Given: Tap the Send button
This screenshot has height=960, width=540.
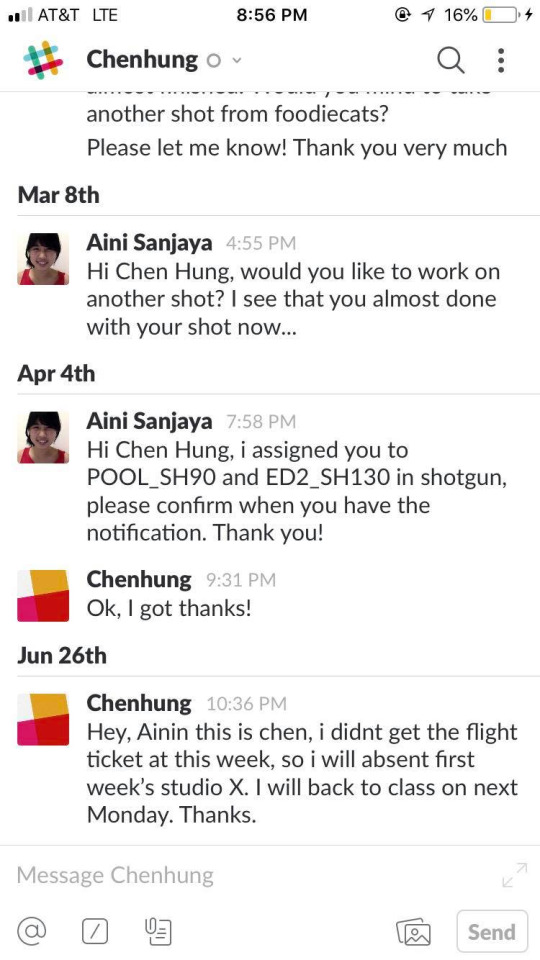Looking at the screenshot, I should 492,932.
